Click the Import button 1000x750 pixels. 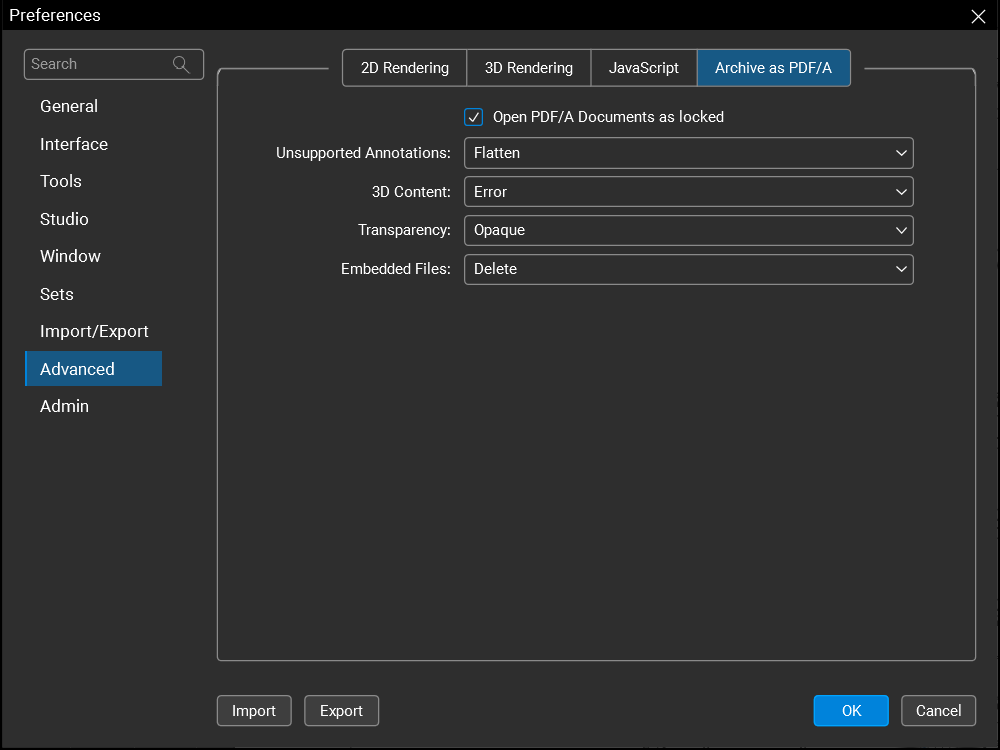pyautogui.click(x=254, y=711)
